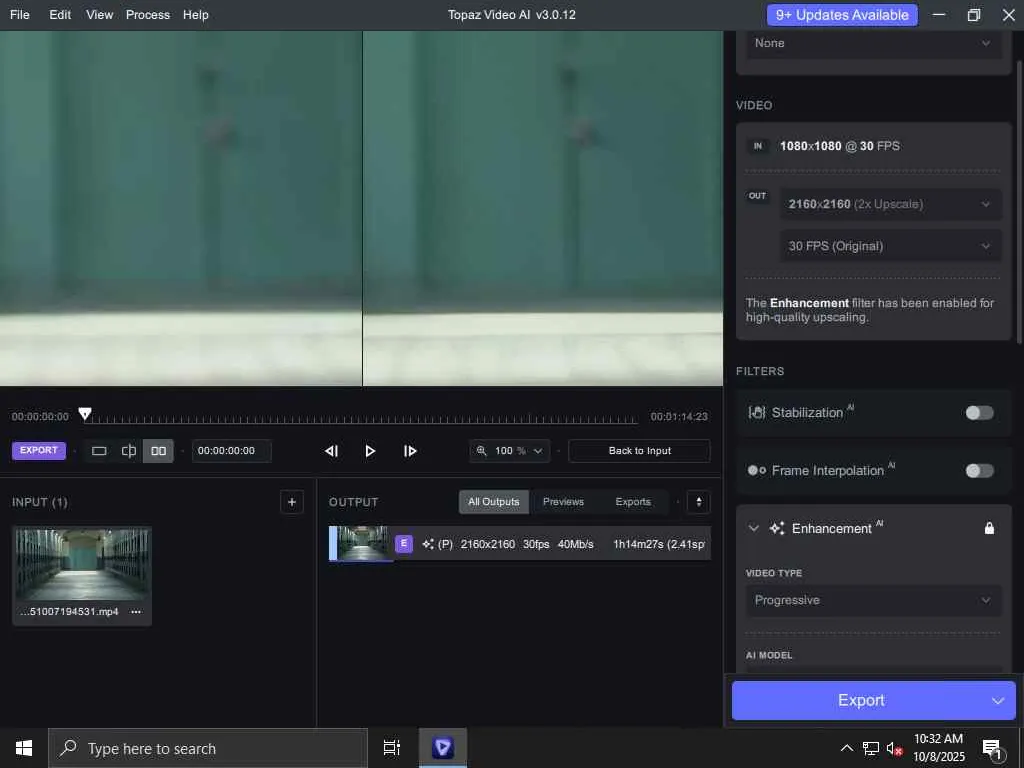Click the Back to Input button
Viewport: 1024px width, 768px height.
pos(639,451)
